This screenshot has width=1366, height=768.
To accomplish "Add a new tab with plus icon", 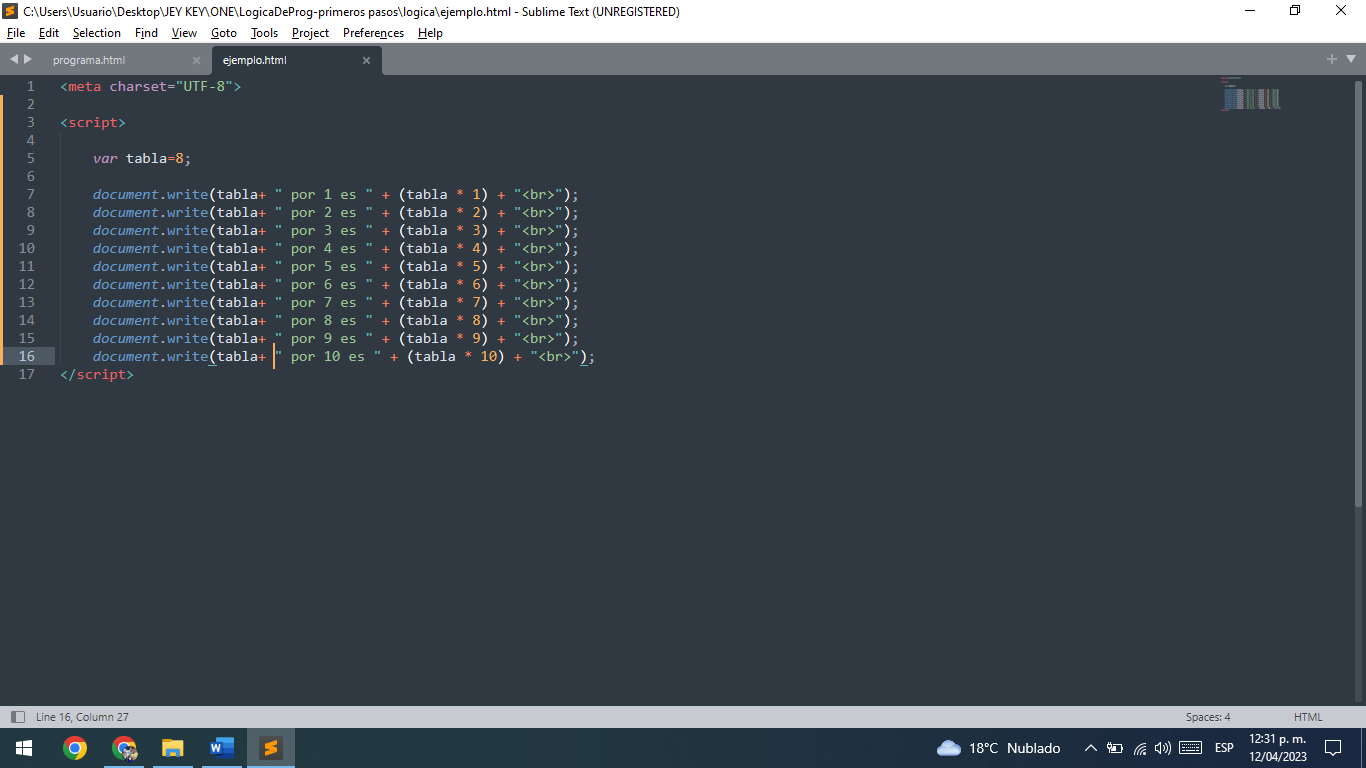I will [1331, 59].
